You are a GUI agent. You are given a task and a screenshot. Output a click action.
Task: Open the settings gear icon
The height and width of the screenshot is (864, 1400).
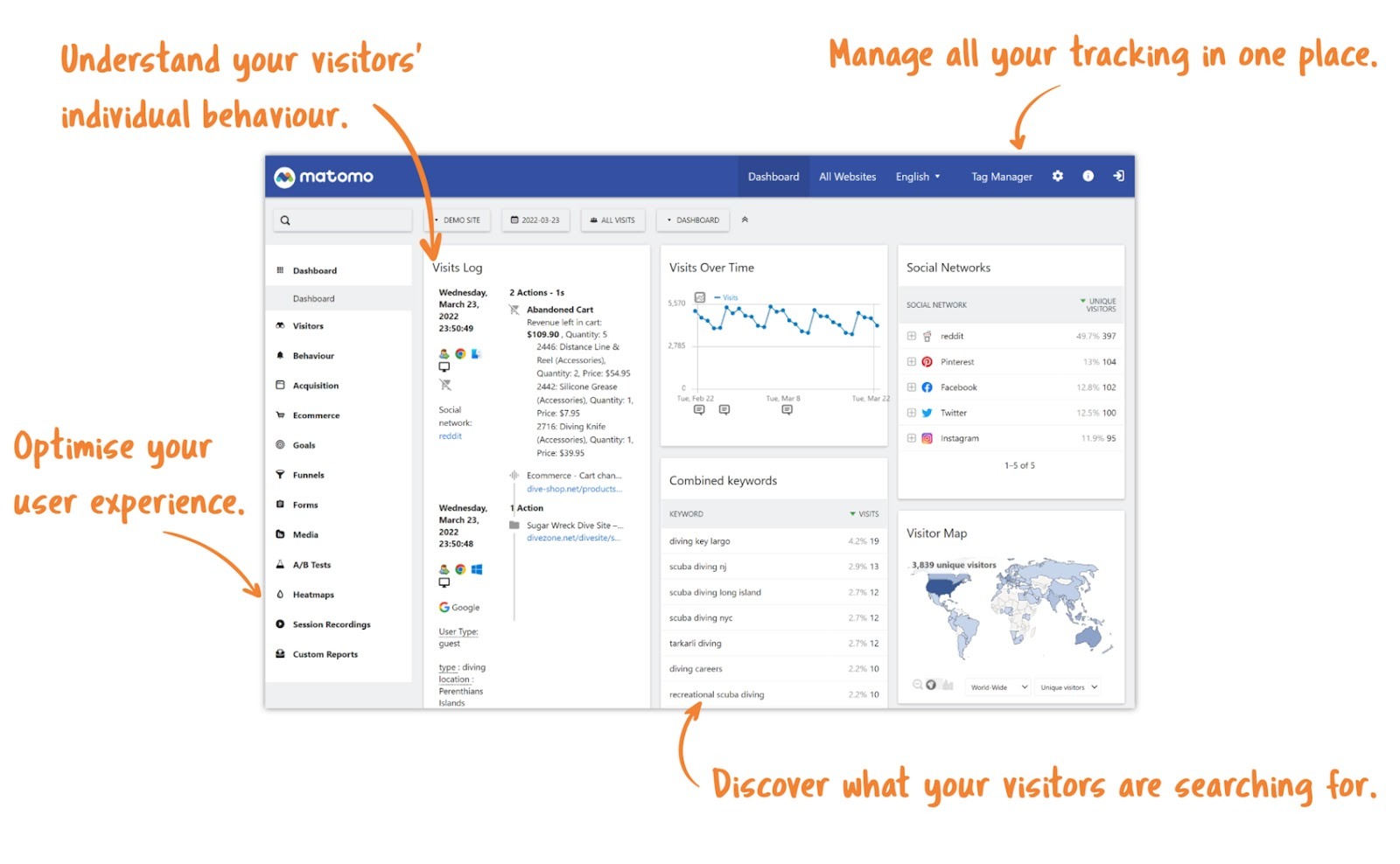click(1057, 176)
